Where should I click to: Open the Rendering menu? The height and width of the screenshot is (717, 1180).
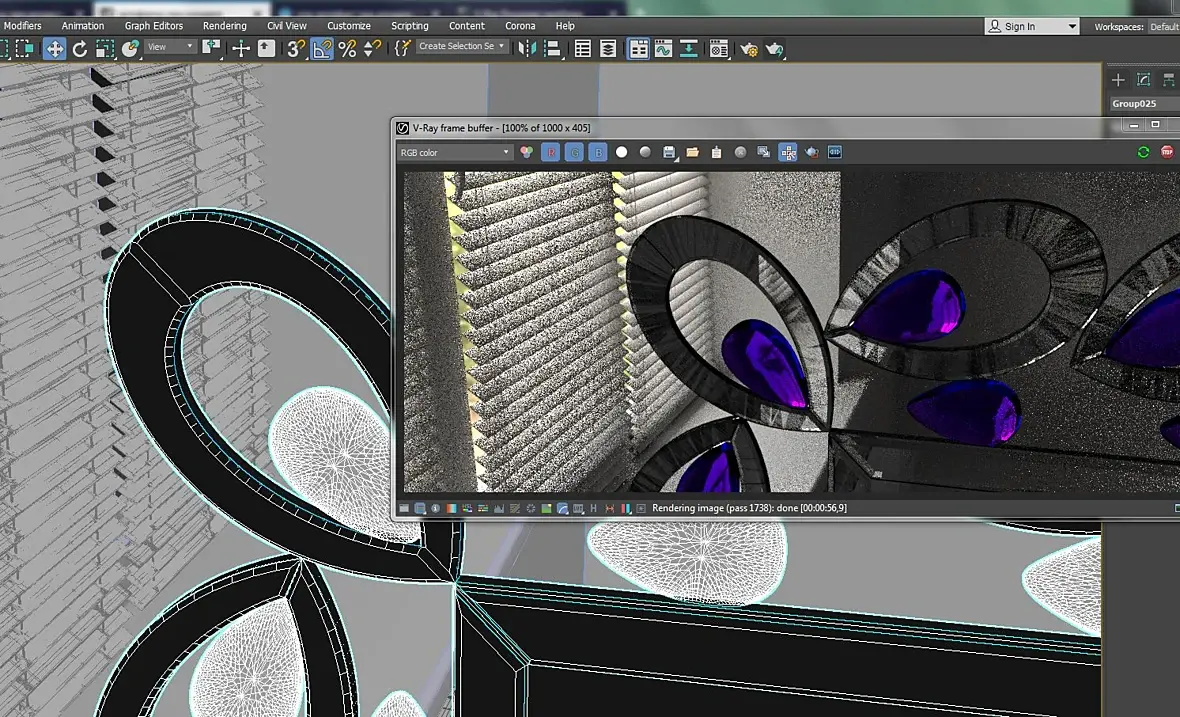224,25
